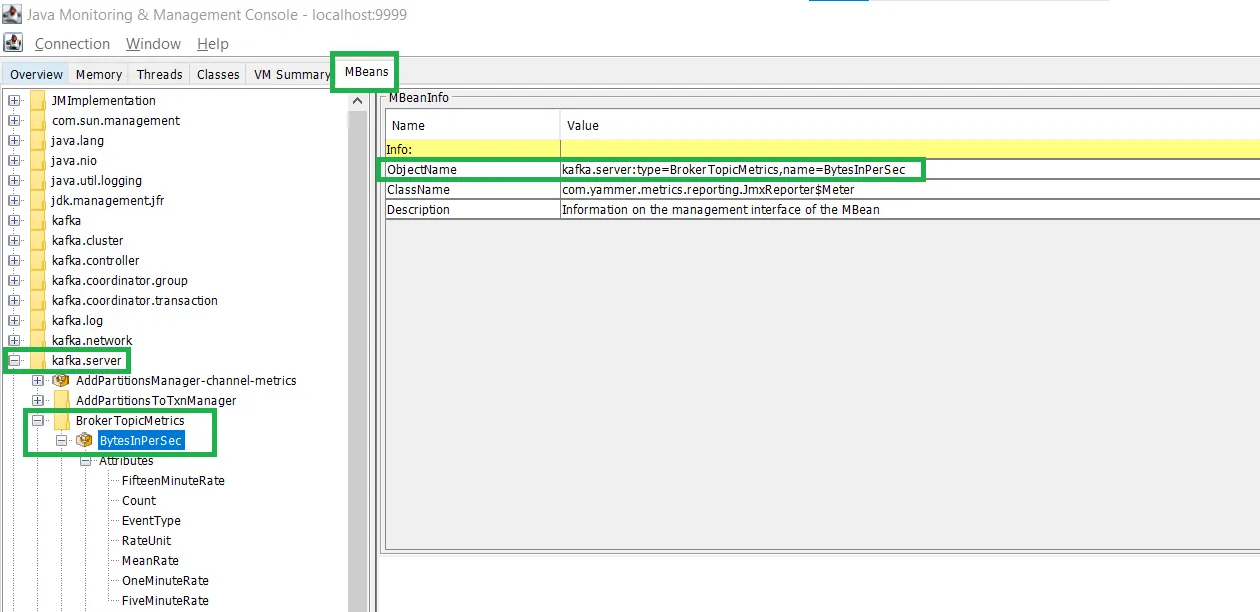This screenshot has width=1260, height=612.
Task: Click the java.util.logging folder icon
Action: [38, 181]
